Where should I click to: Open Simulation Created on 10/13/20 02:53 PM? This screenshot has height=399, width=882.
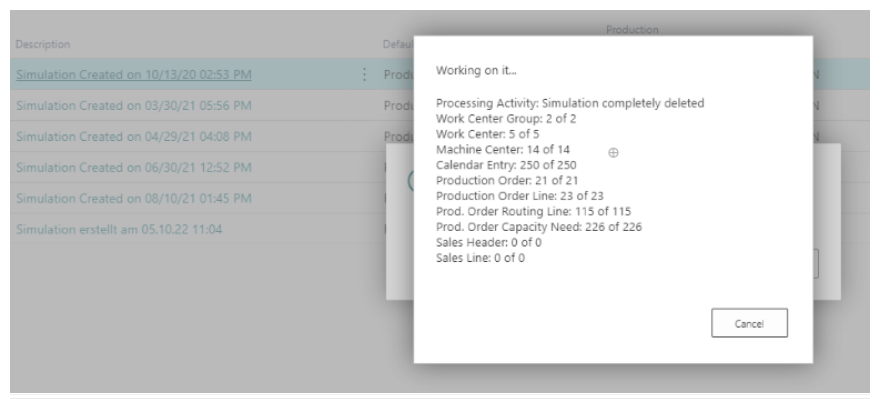pyautogui.click(x=134, y=74)
